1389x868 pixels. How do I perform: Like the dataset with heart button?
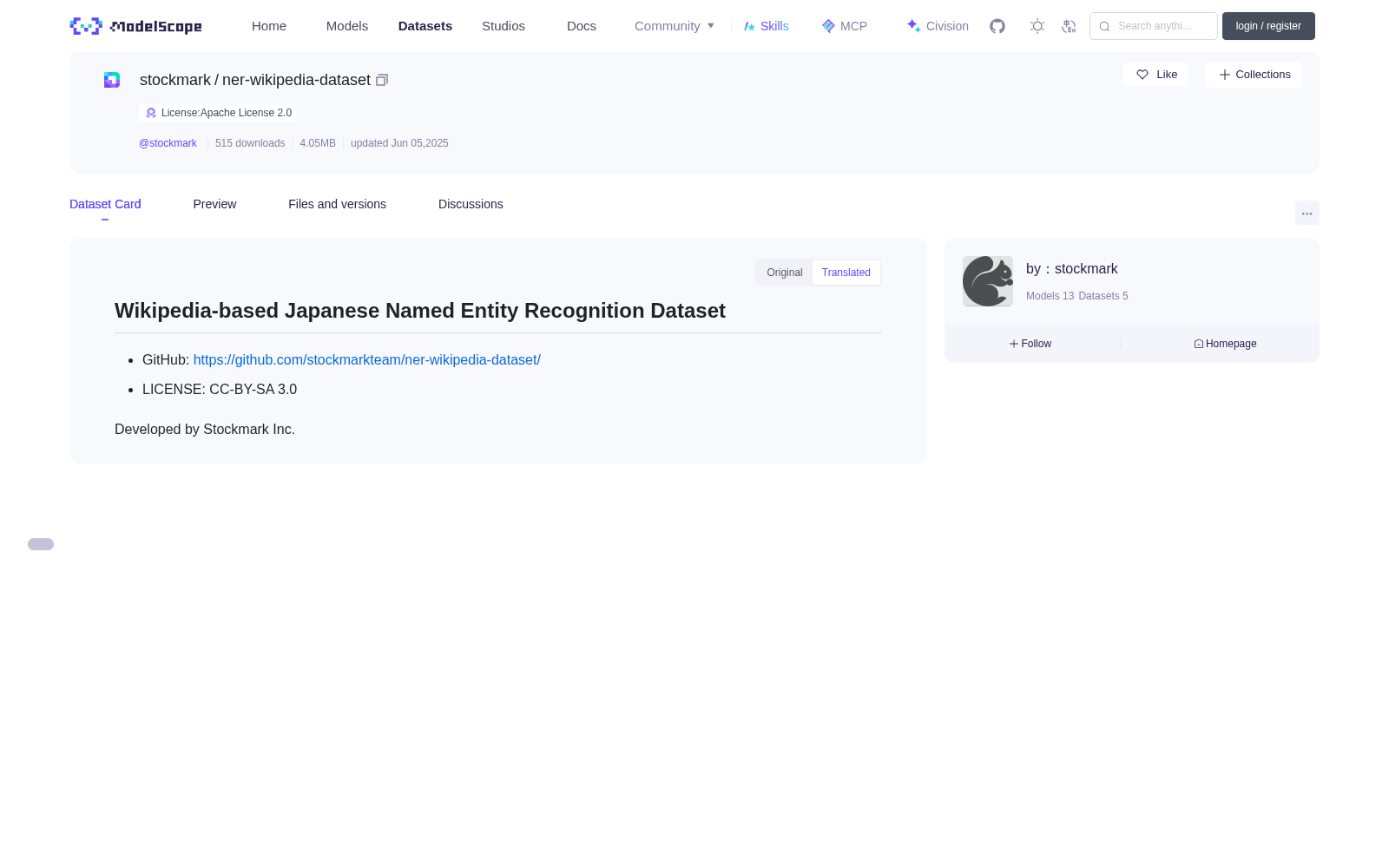point(1155,75)
